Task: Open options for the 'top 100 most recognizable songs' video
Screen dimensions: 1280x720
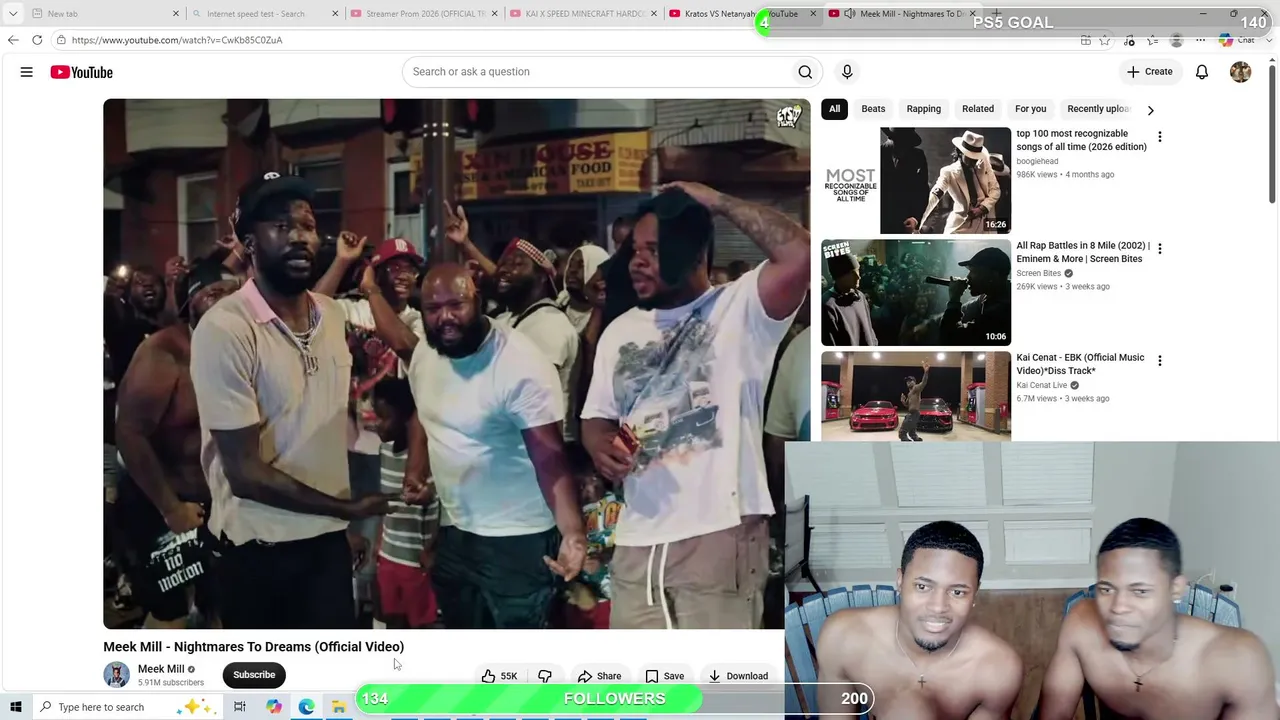Action: pos(1160,137)
